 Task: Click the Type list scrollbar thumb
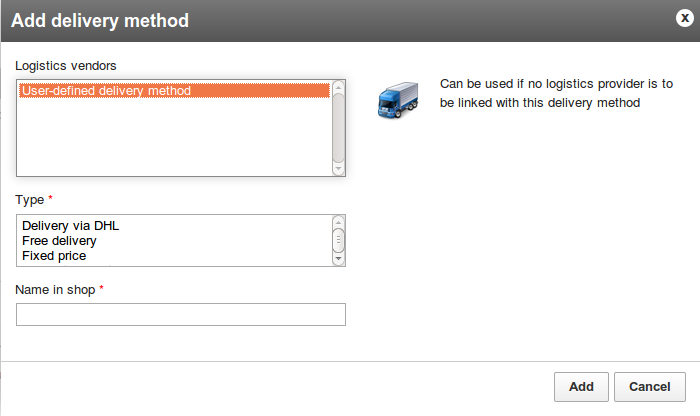(338, 240)
